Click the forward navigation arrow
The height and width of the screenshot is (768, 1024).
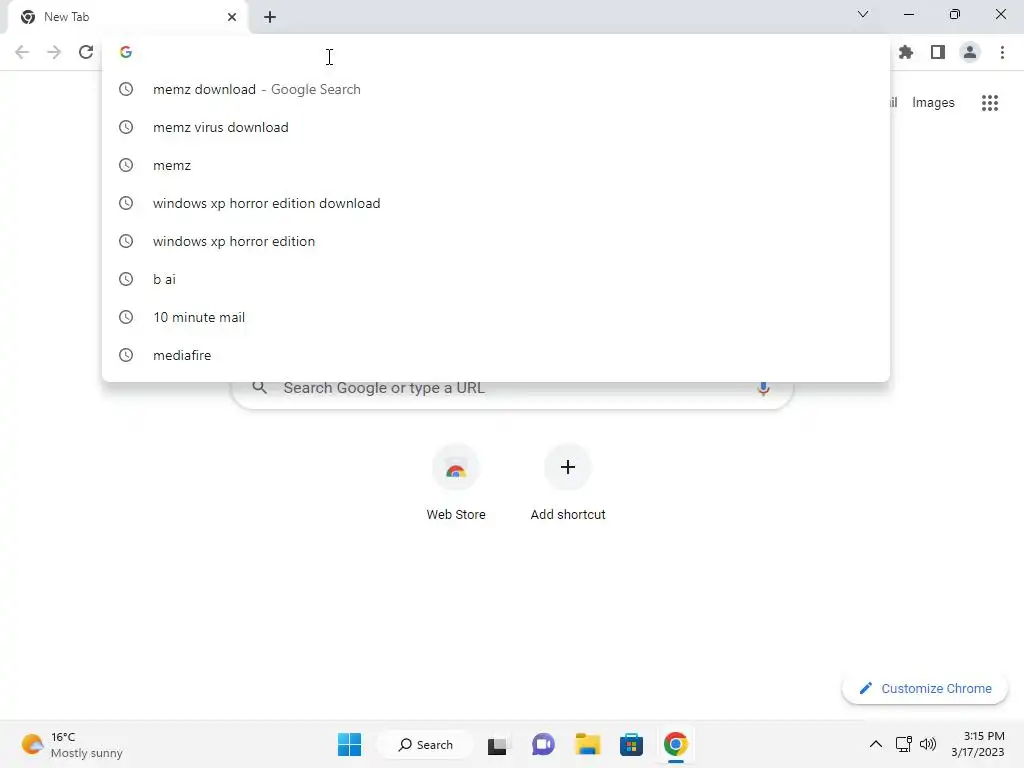coord(54,52)
